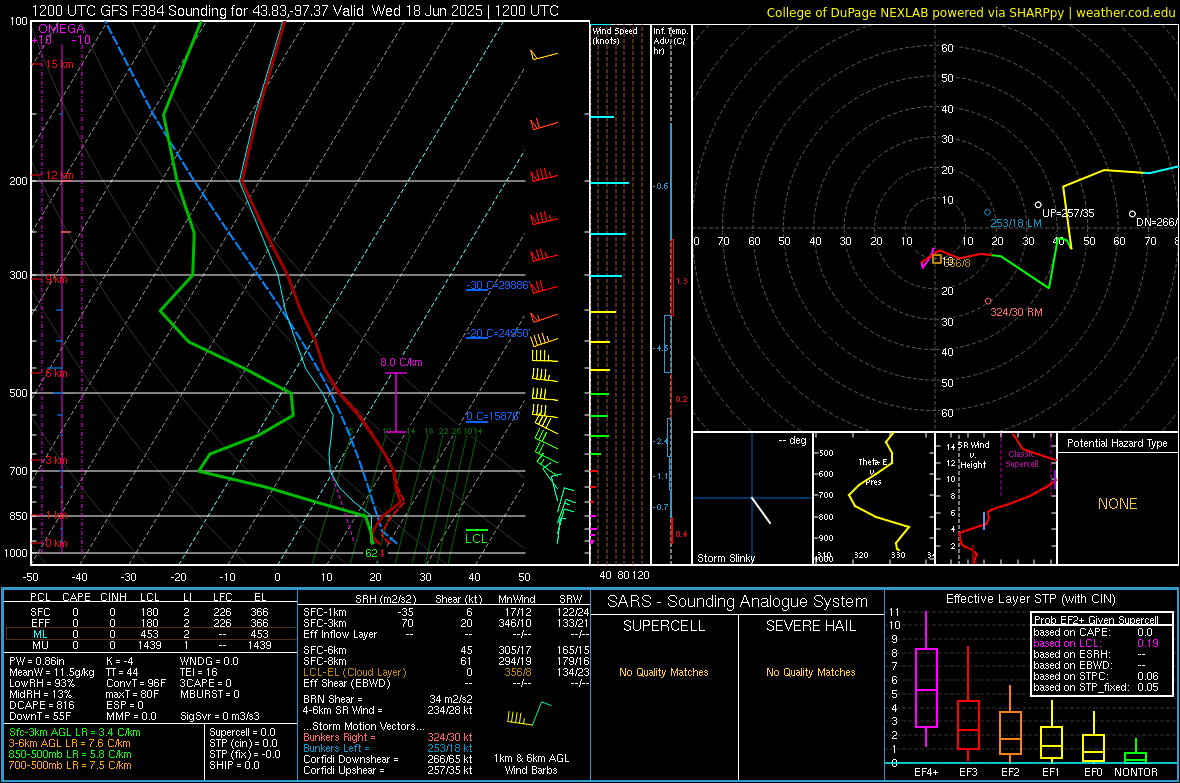Click the 'Corfidi Downshear =' row
The height and width of the screenshot is (783, 1180).
pos(388,759)
